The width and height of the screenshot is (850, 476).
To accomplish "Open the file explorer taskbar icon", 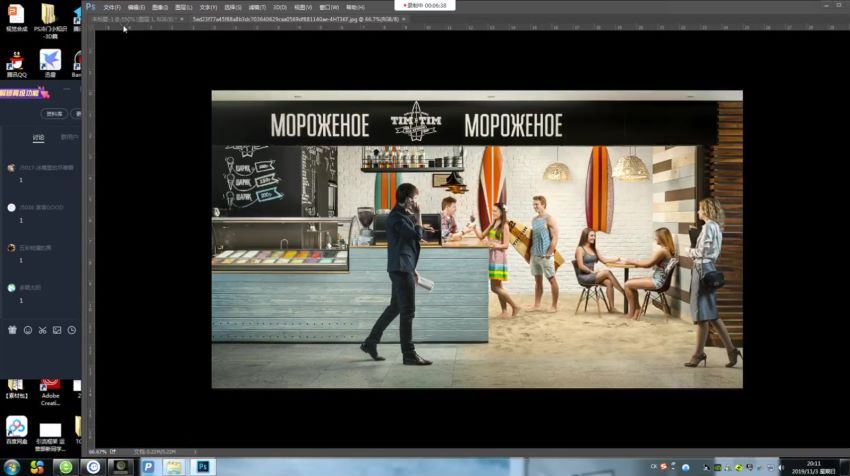I will pyautogui.click(x=174, y=467).
